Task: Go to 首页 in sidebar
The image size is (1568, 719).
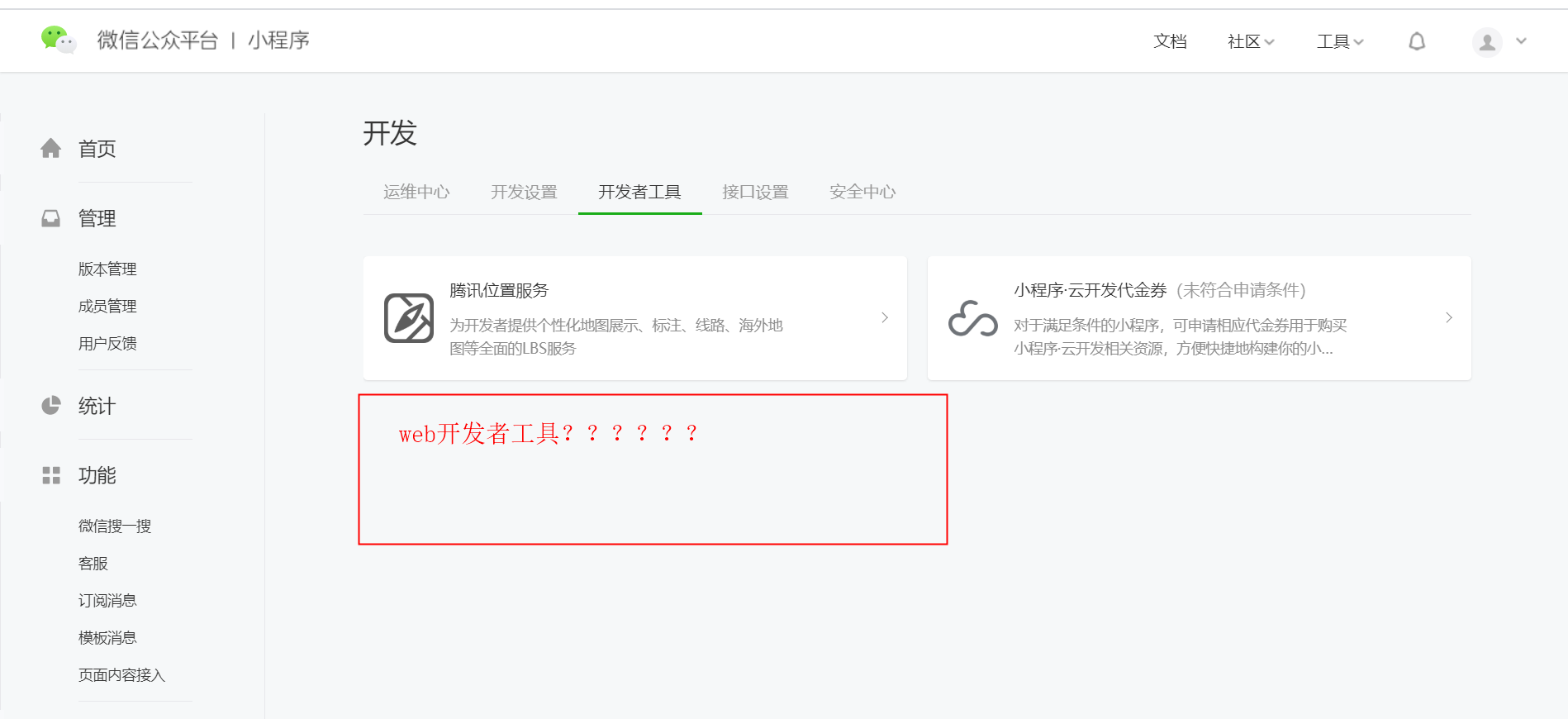Action: pos(97,149)
